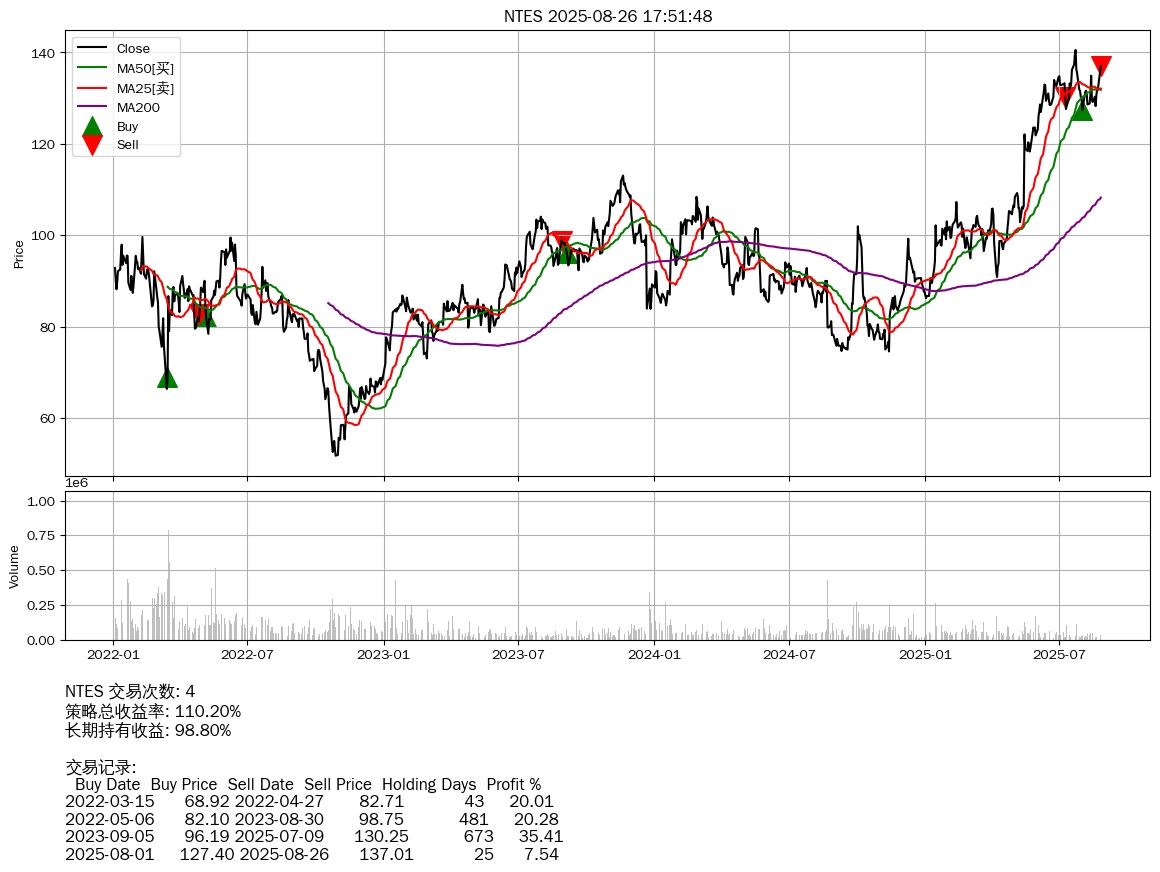Click the black Close line sample in legend
The image size is (1160, 872).
click(x=92, y=49)
